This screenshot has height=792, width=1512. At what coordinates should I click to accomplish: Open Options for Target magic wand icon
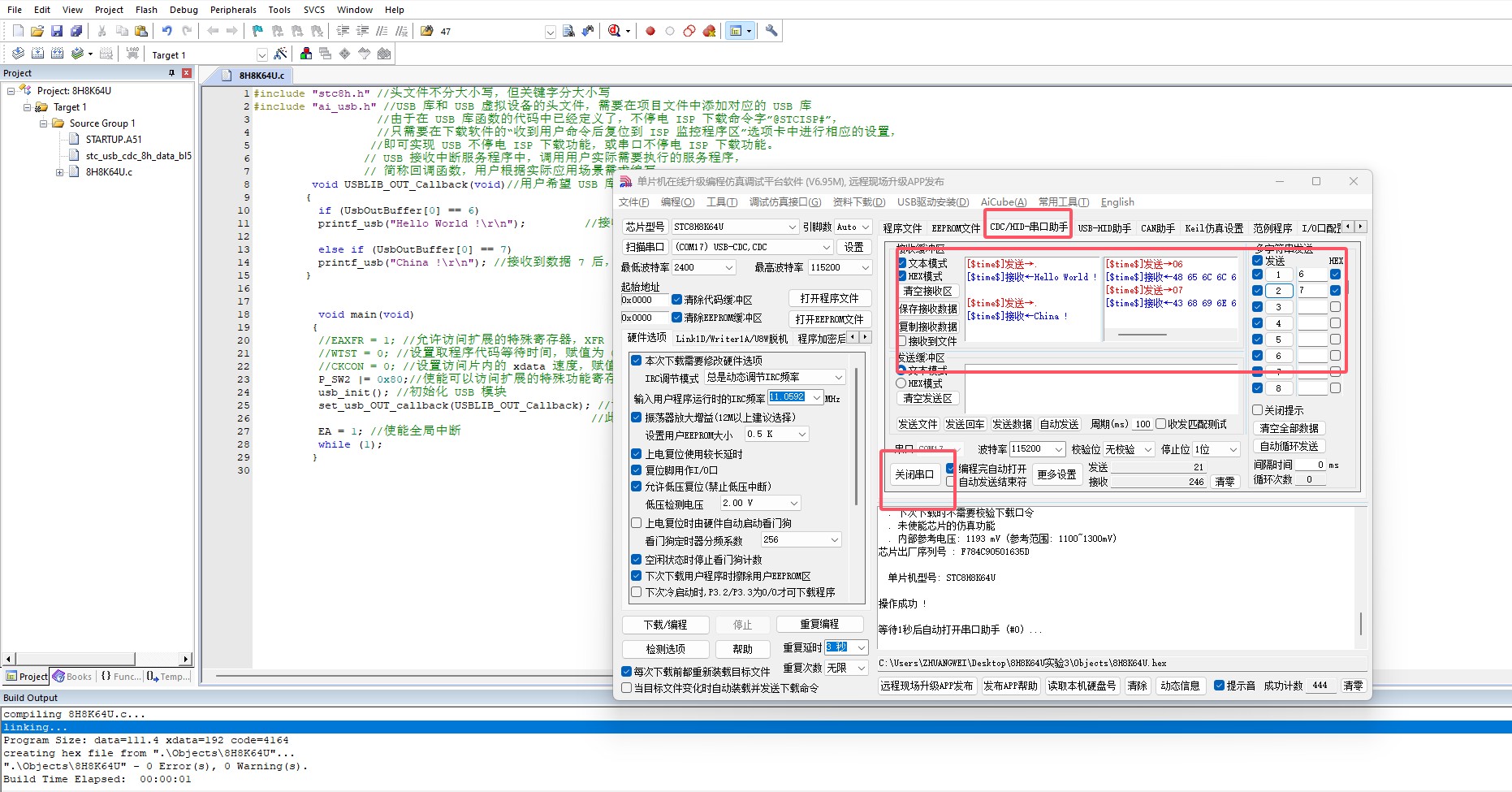(280, 54)
